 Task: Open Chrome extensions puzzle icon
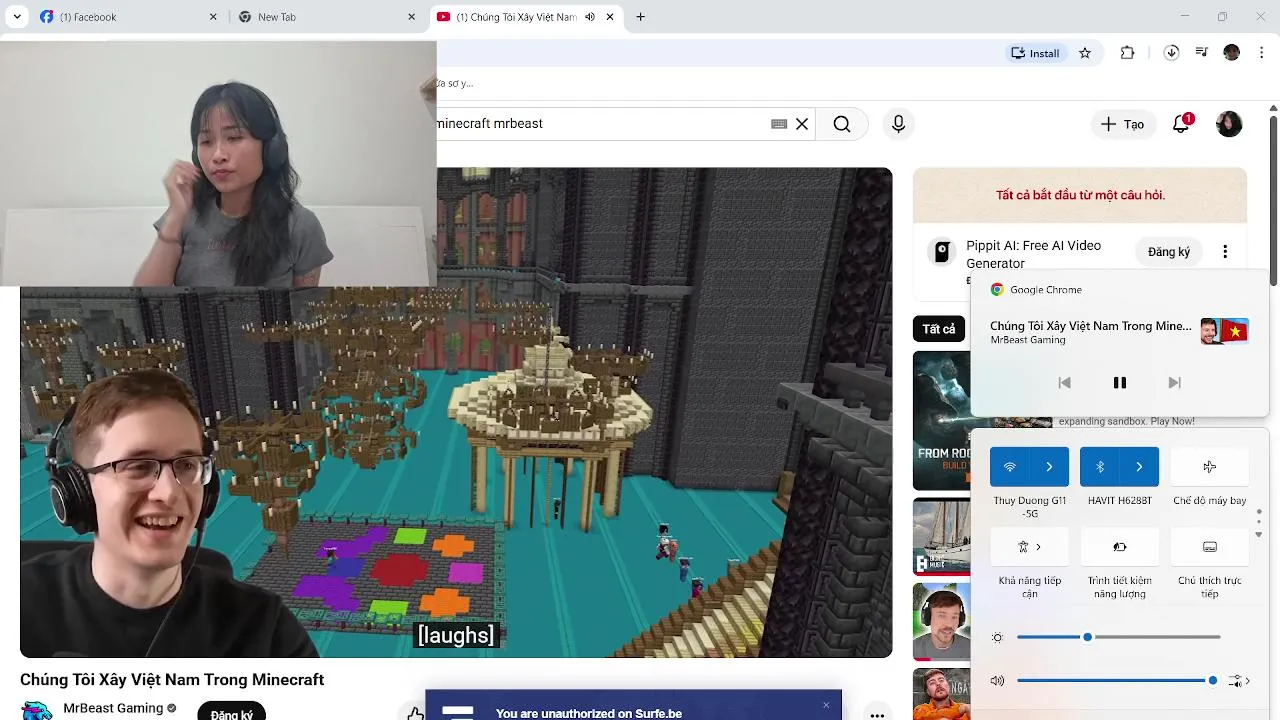click(x=1127, y=53)
